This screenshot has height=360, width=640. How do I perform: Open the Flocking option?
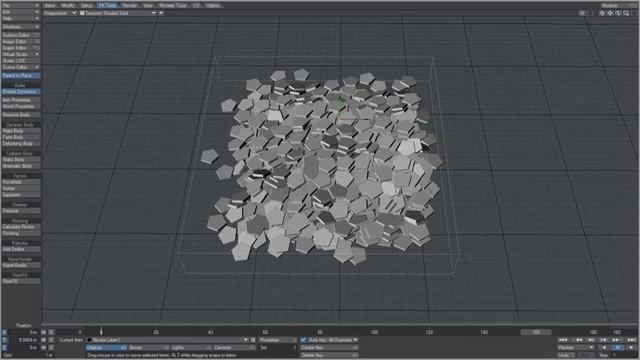[x=20, y=233]
